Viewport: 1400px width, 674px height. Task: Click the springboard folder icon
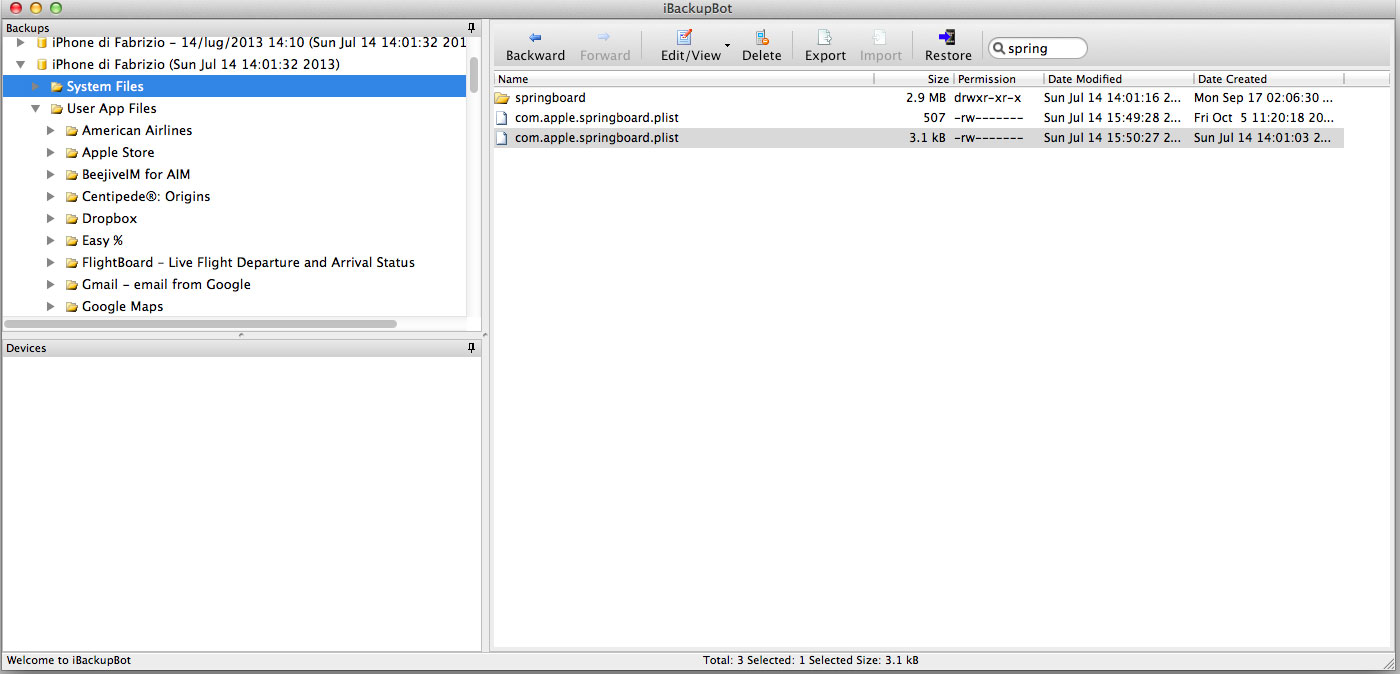(502, 98)
